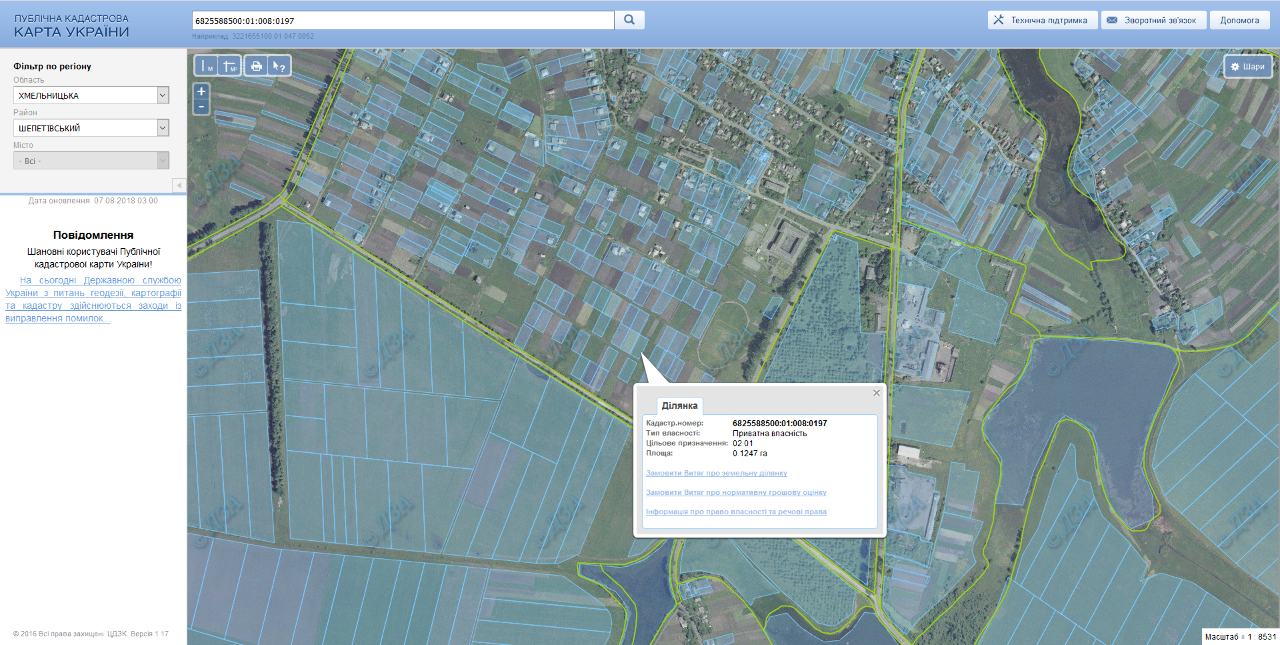
Task: Activate the parcel info pointer tool
Action: pyautogui.click(x=280, y=66)
